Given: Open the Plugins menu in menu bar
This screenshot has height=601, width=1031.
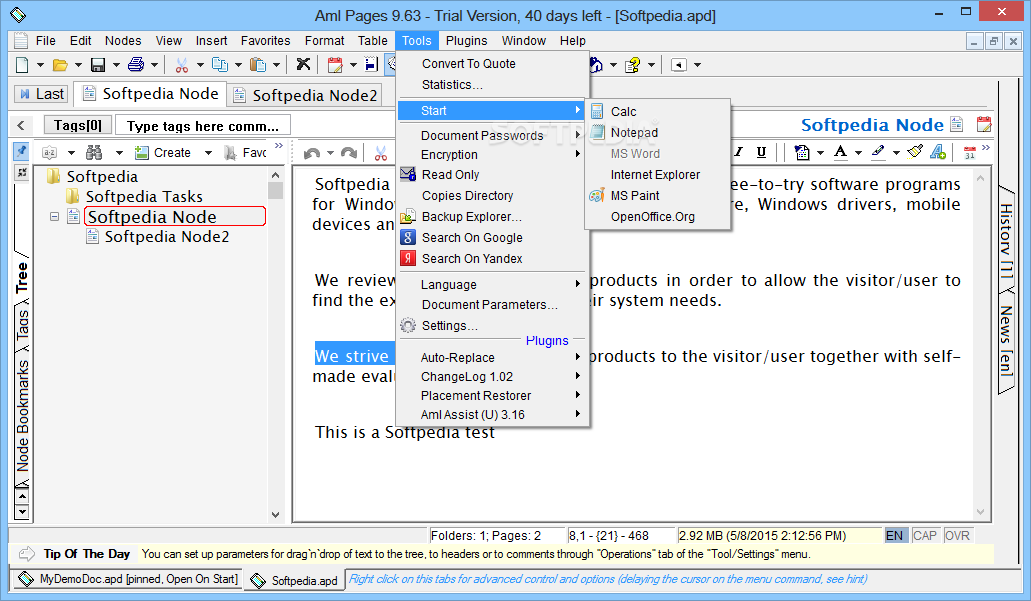Looking at the screenshot, I should pyautogui.click(x=466, y=41).
